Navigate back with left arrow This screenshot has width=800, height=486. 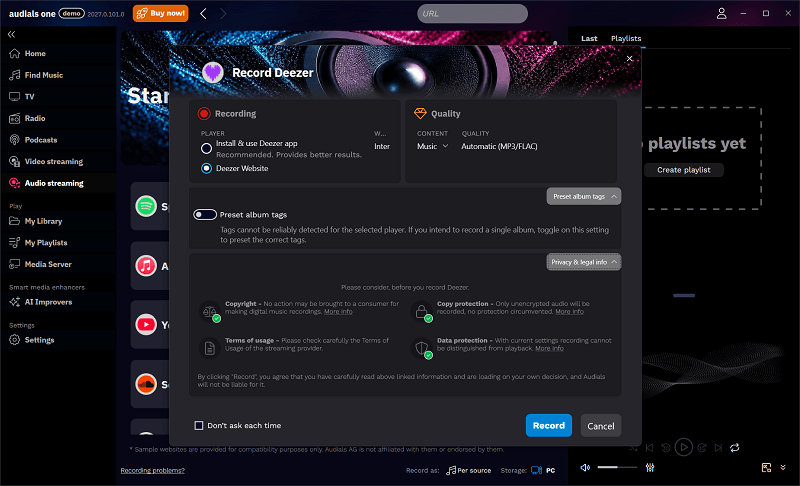coord(203,14)
